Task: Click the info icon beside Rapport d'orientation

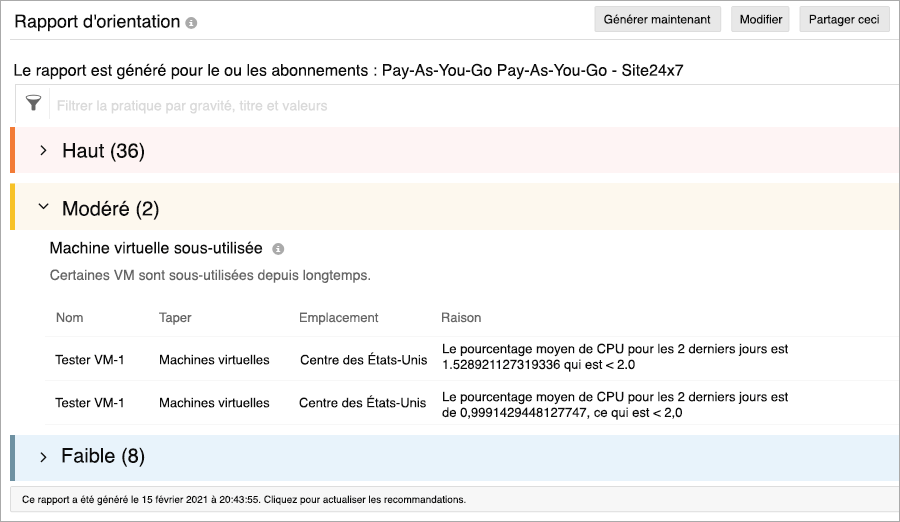Action: (192, 22)
